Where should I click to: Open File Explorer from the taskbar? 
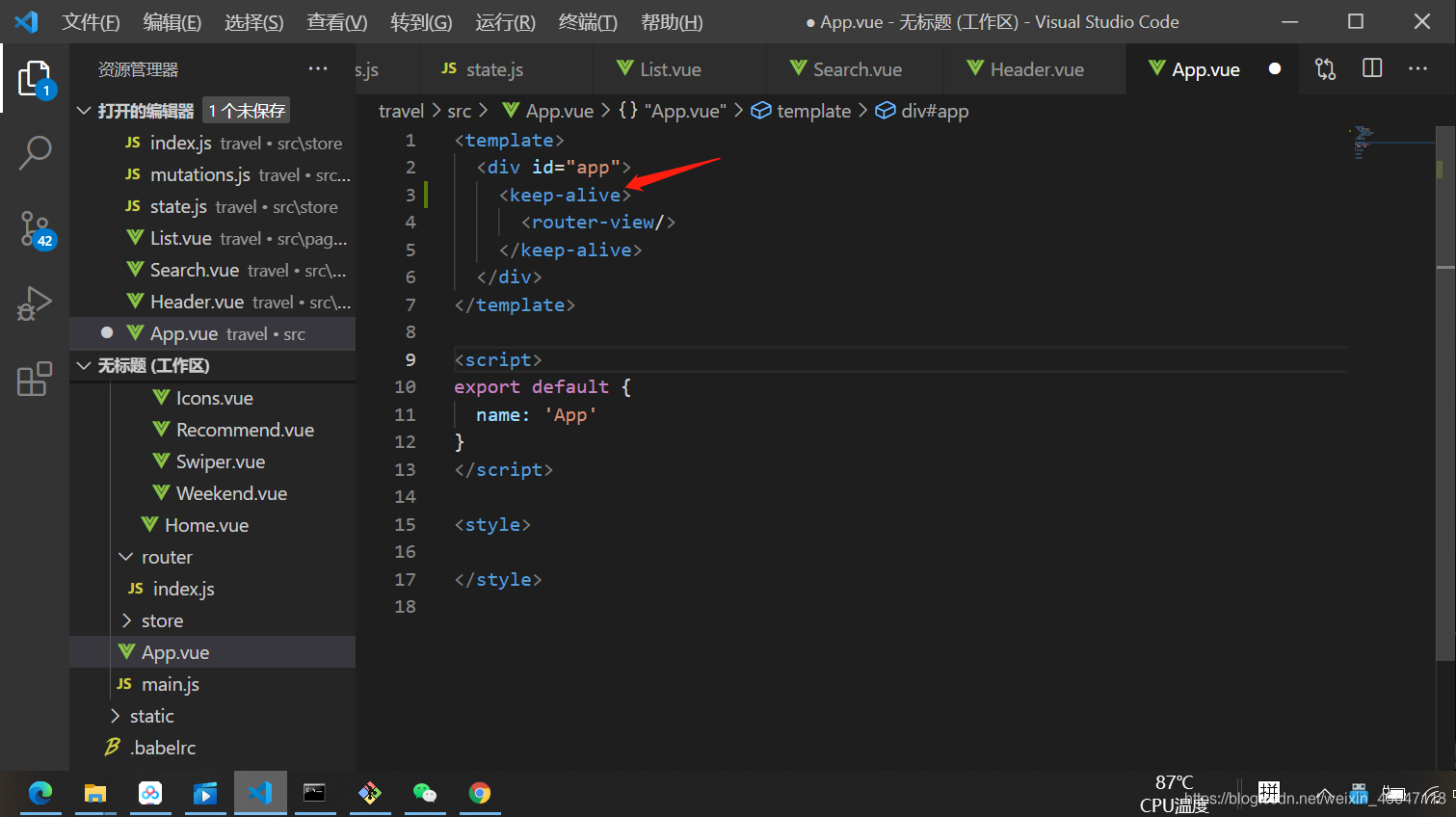[94, 793]
